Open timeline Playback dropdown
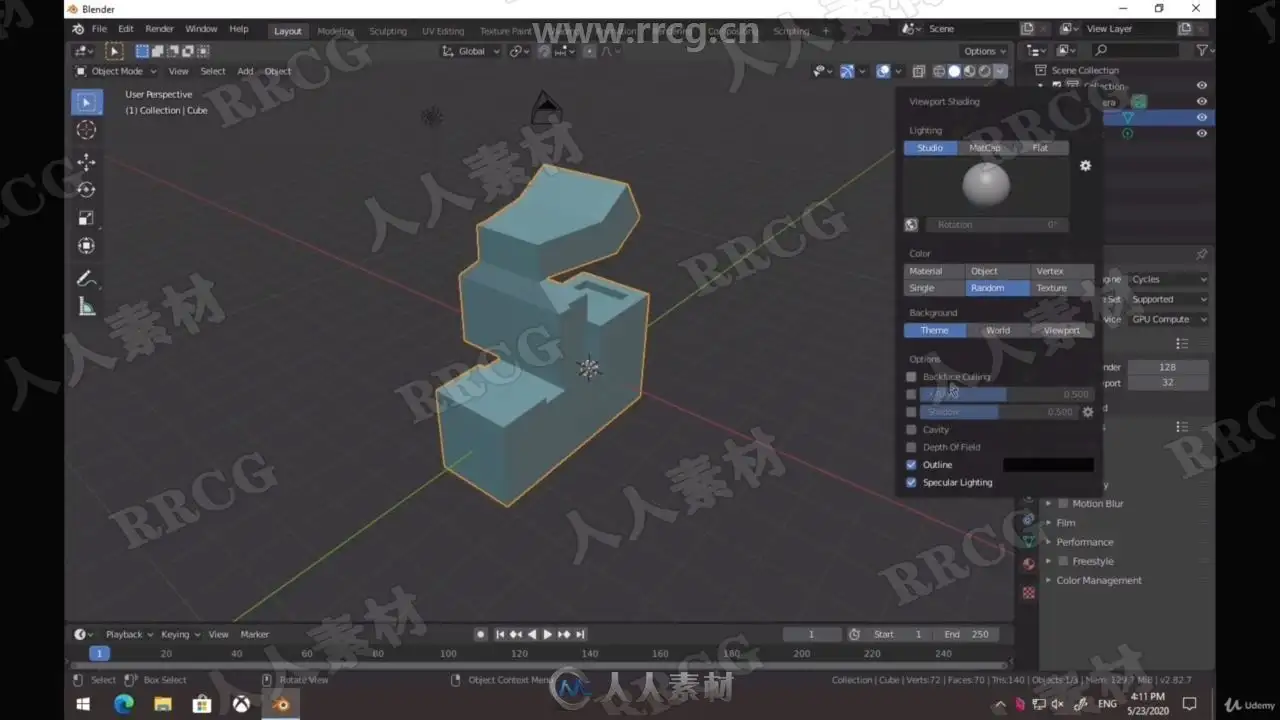Screen dimensions: 1280x720 pos(129,634)
